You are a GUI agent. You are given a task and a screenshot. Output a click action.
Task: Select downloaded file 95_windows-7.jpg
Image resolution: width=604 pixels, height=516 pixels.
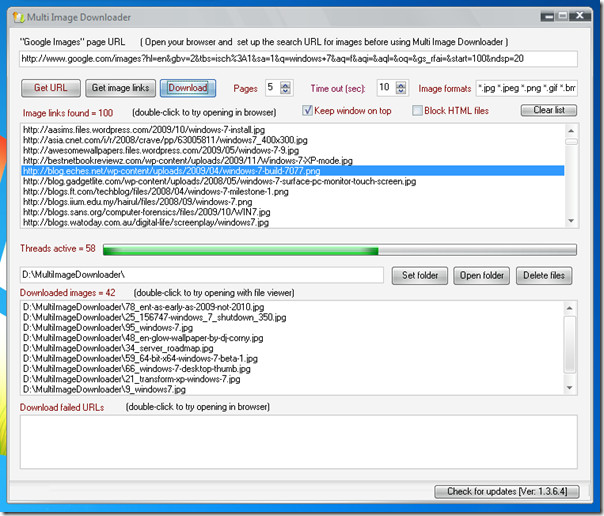[106, 327]
